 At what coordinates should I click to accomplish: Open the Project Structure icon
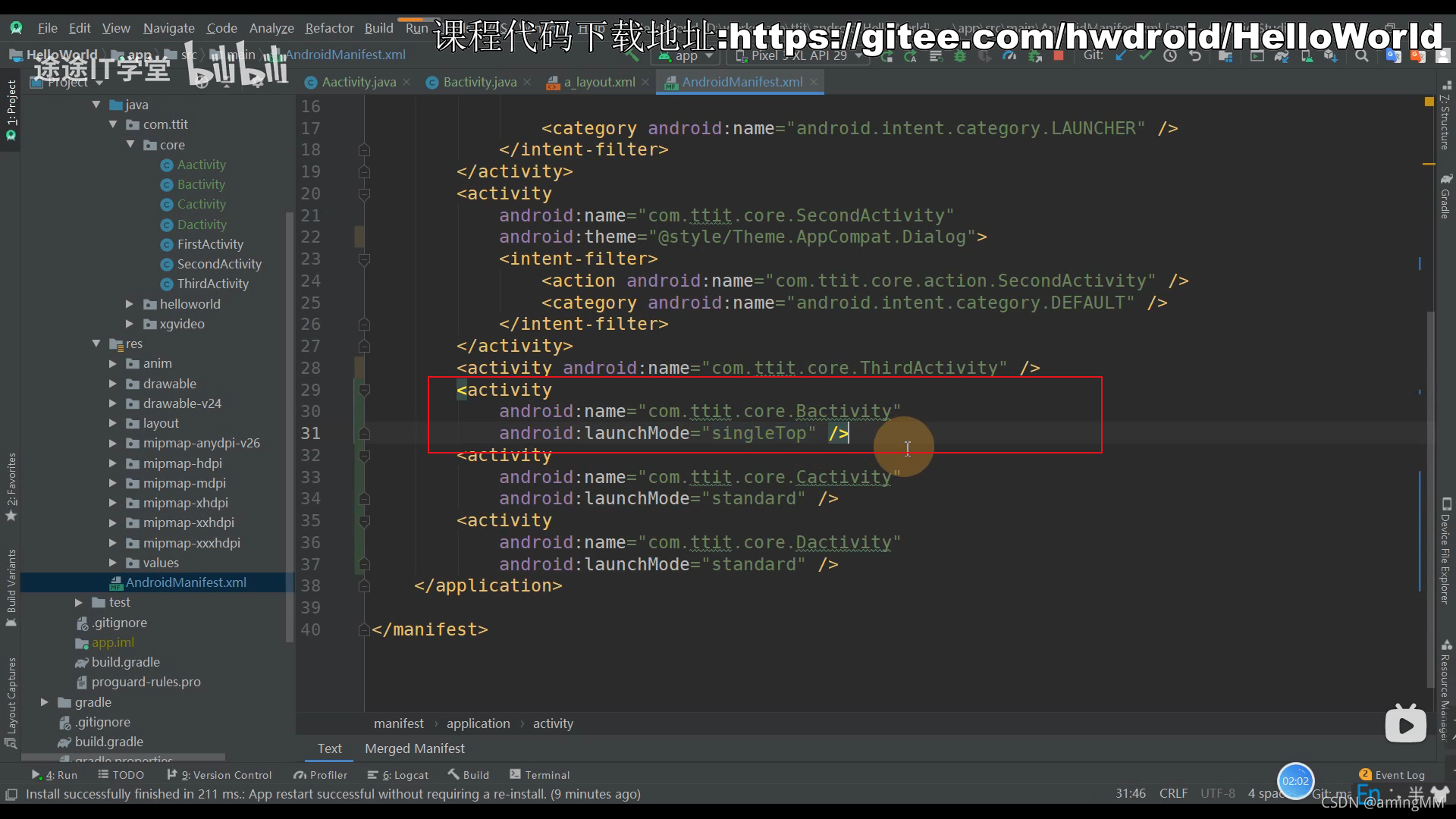[1225, 56]
